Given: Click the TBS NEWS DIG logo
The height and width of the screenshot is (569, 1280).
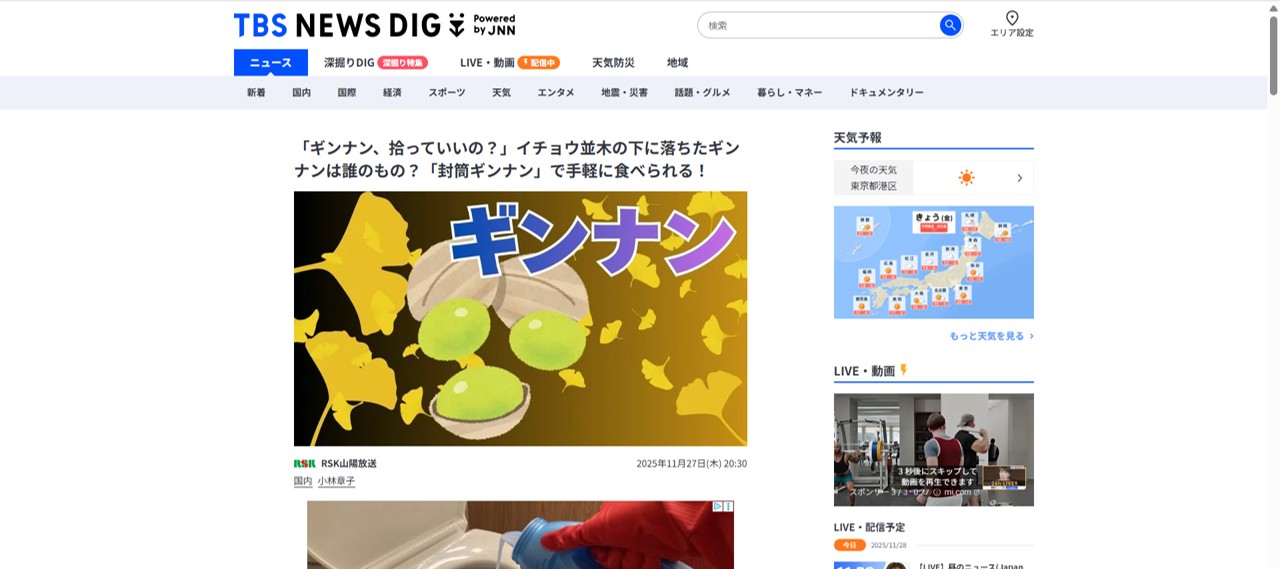Looking at the screenshot, I should 375,25.
